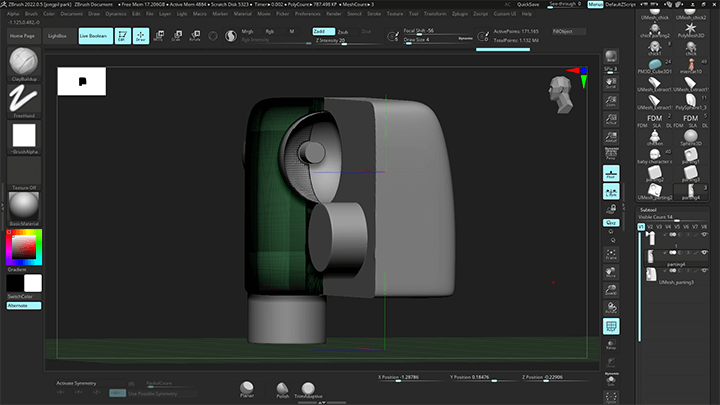
Task: Open the Texture Off selector
Action: point(24,171)
